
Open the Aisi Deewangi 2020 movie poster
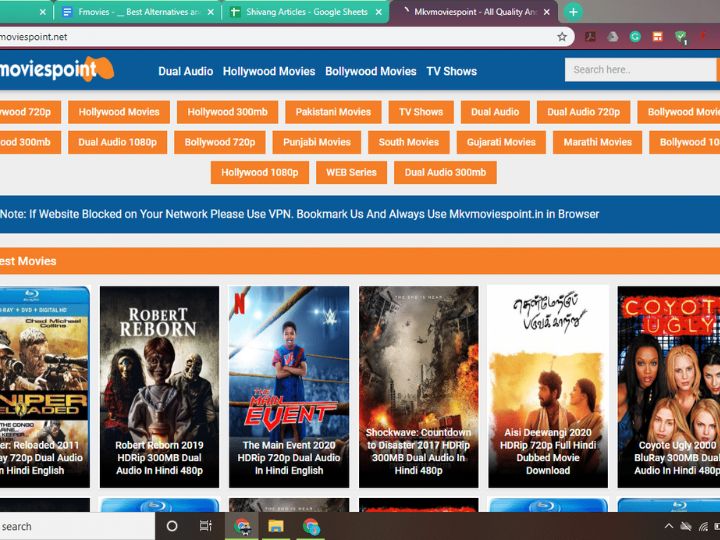click(x=548, y=387)
